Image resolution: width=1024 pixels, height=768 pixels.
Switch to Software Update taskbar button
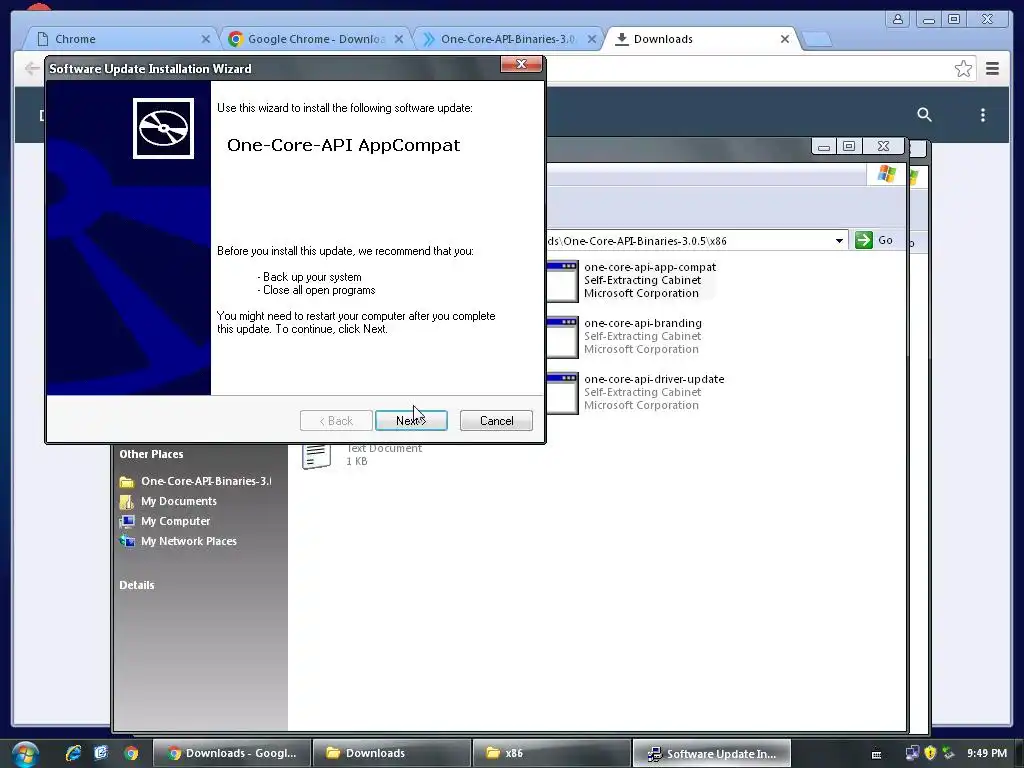click(x=712, y=753)
